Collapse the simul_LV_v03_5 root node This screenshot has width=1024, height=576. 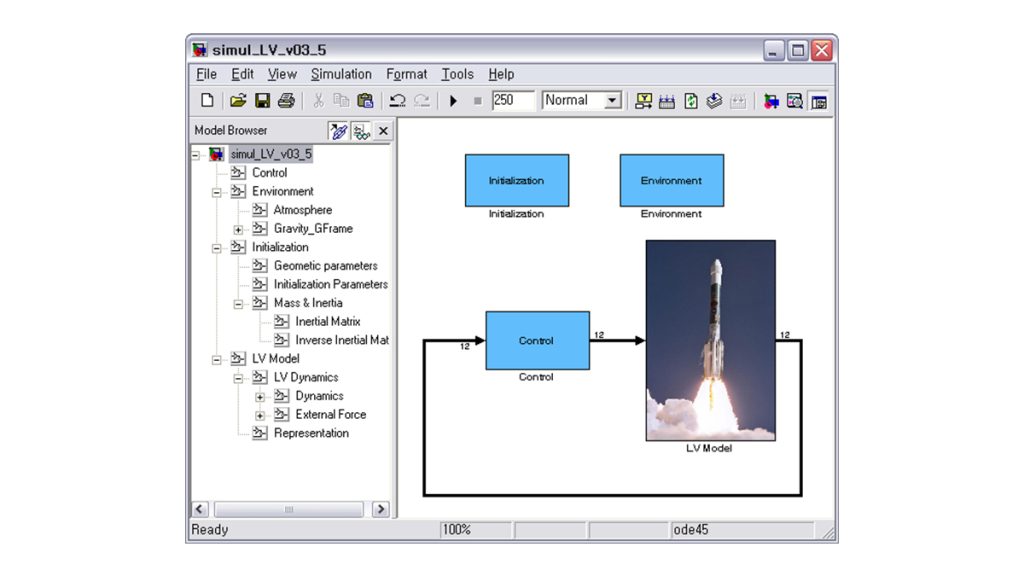[x=195, y=155]
